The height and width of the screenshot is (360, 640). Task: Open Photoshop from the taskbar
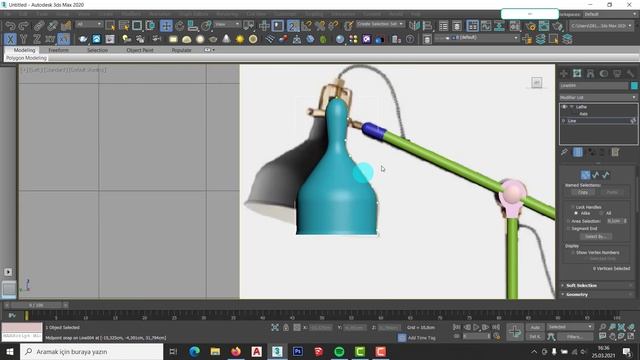pyautogui.click(x=298, y=351)
